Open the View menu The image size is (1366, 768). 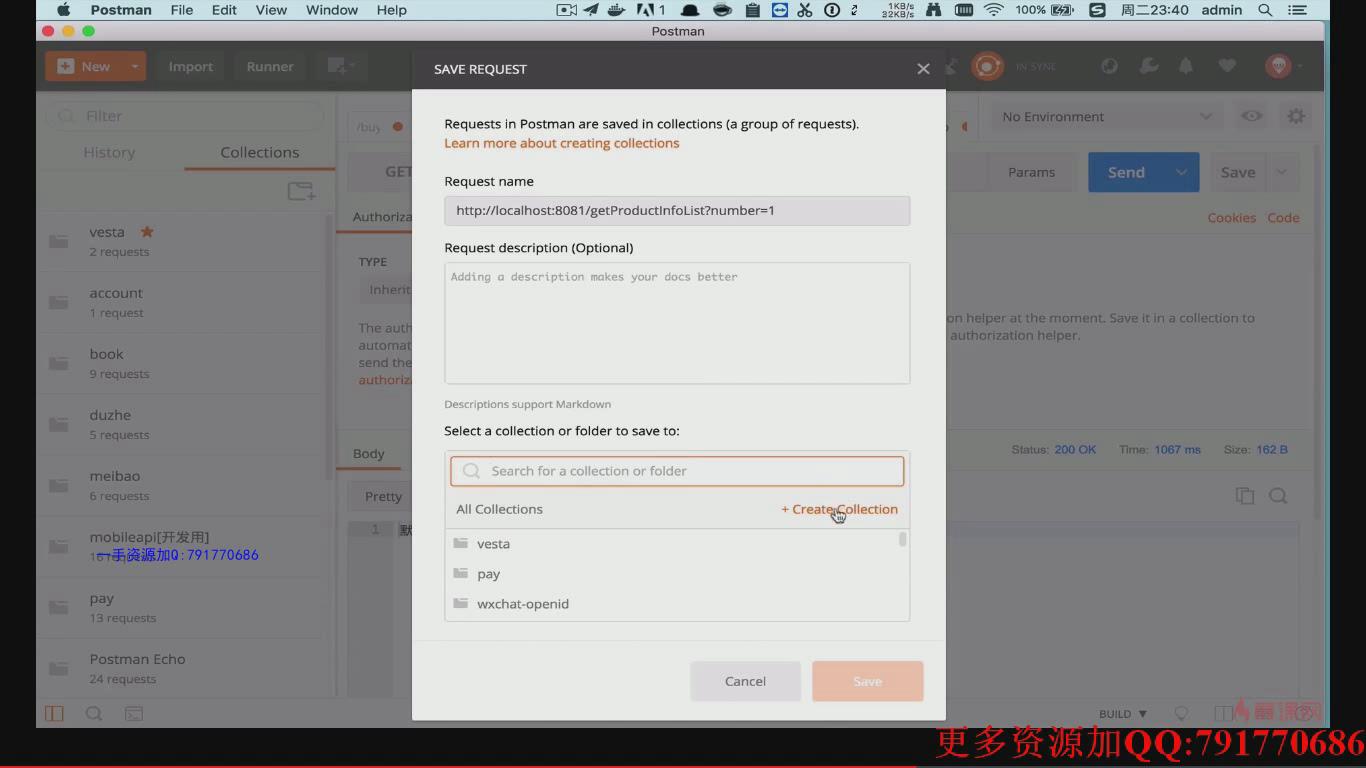pos(271,10)
